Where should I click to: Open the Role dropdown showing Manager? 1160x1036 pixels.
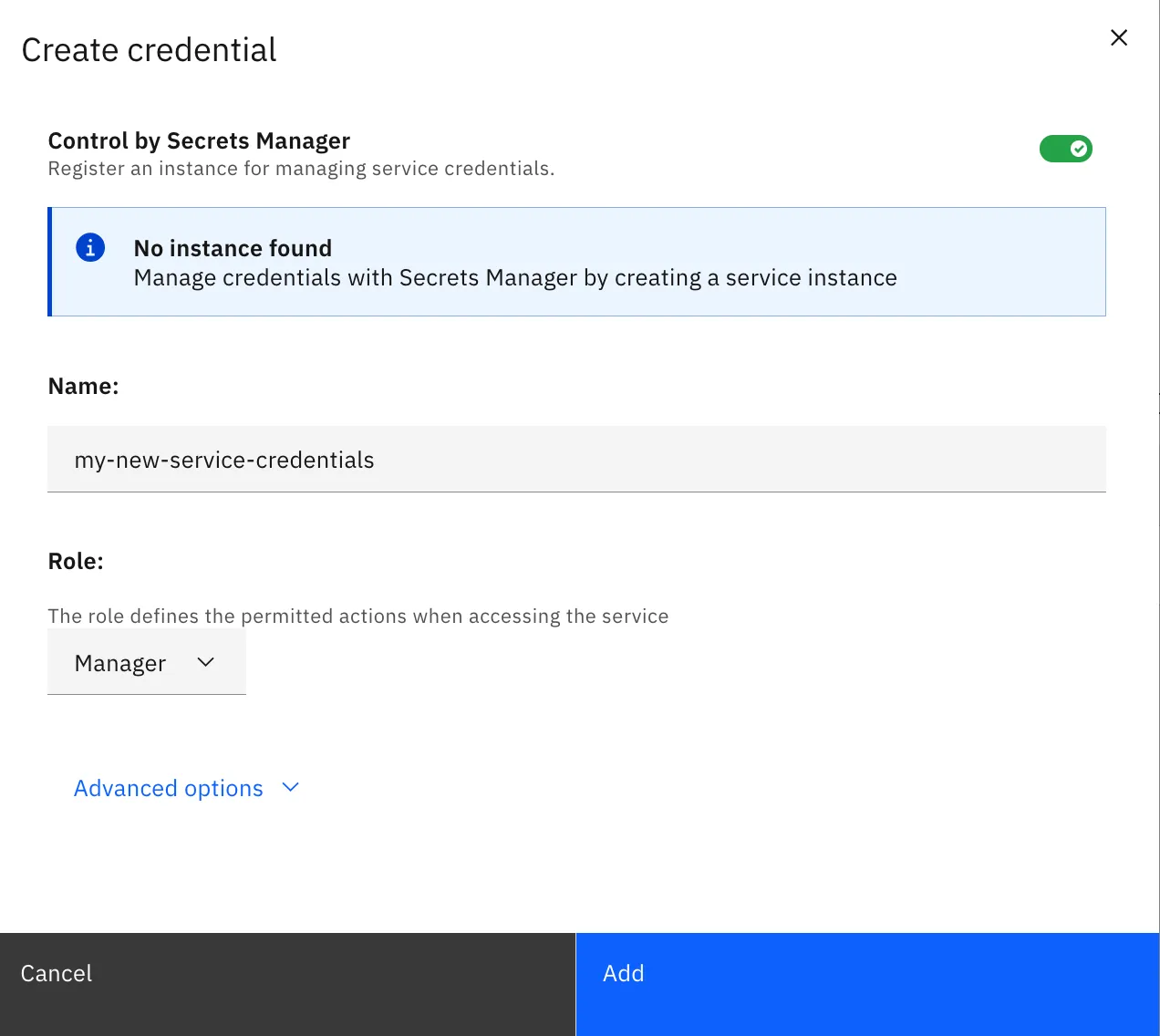tap(147, 662)
